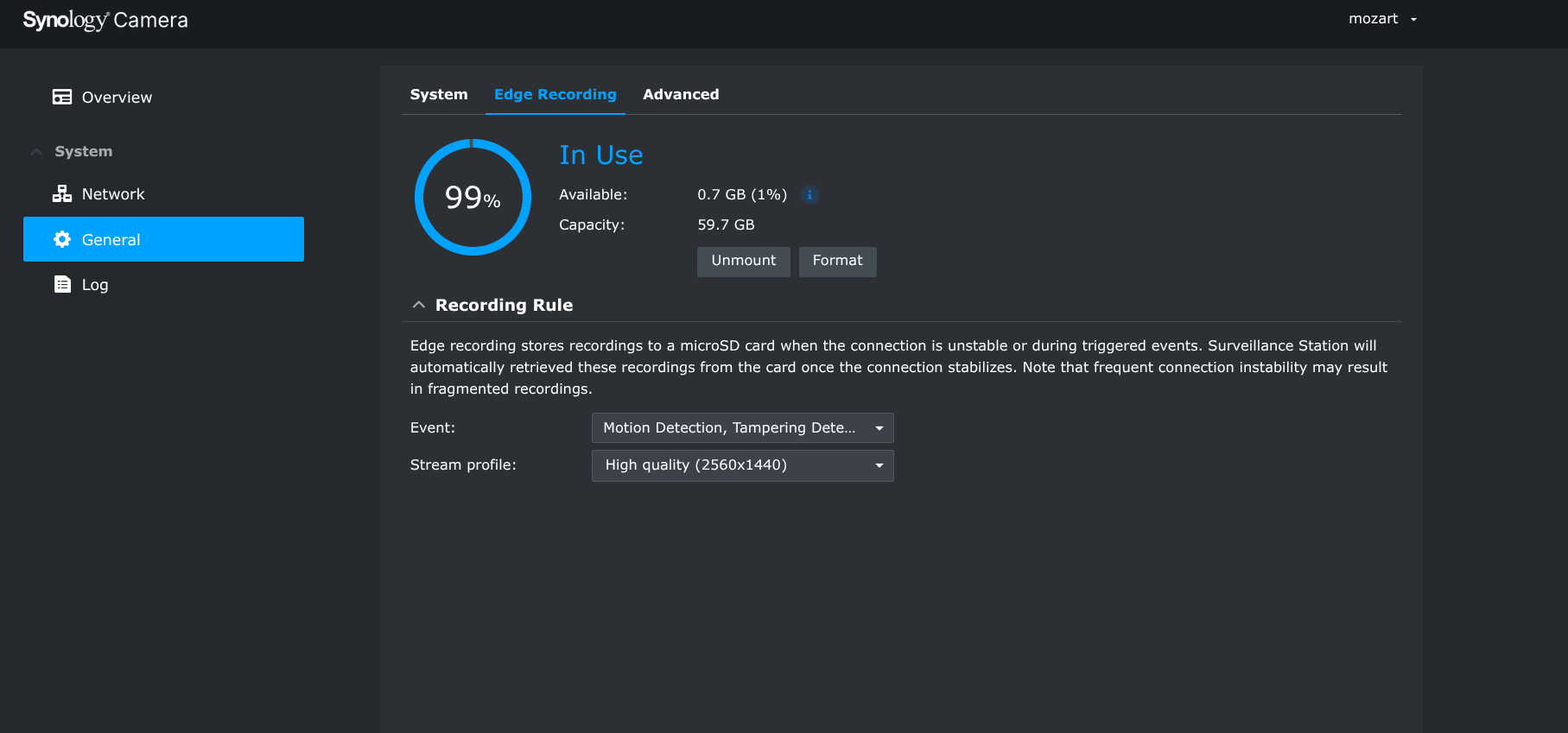Switch to the Advanced tab
Screen dimensions: 1568x733
pyautogui.click(x=681, y=94)
